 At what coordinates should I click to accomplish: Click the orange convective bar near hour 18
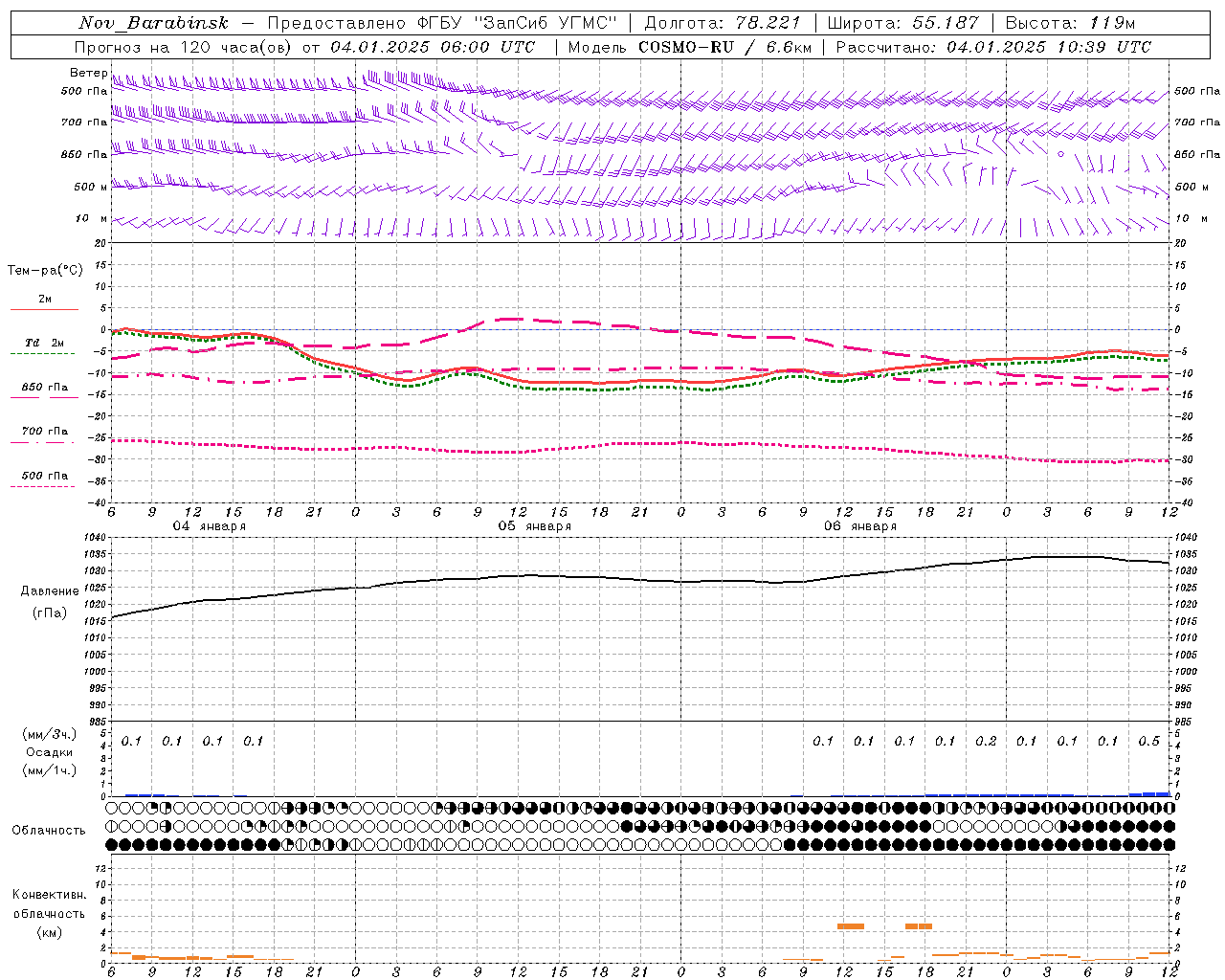pos(919,926)
